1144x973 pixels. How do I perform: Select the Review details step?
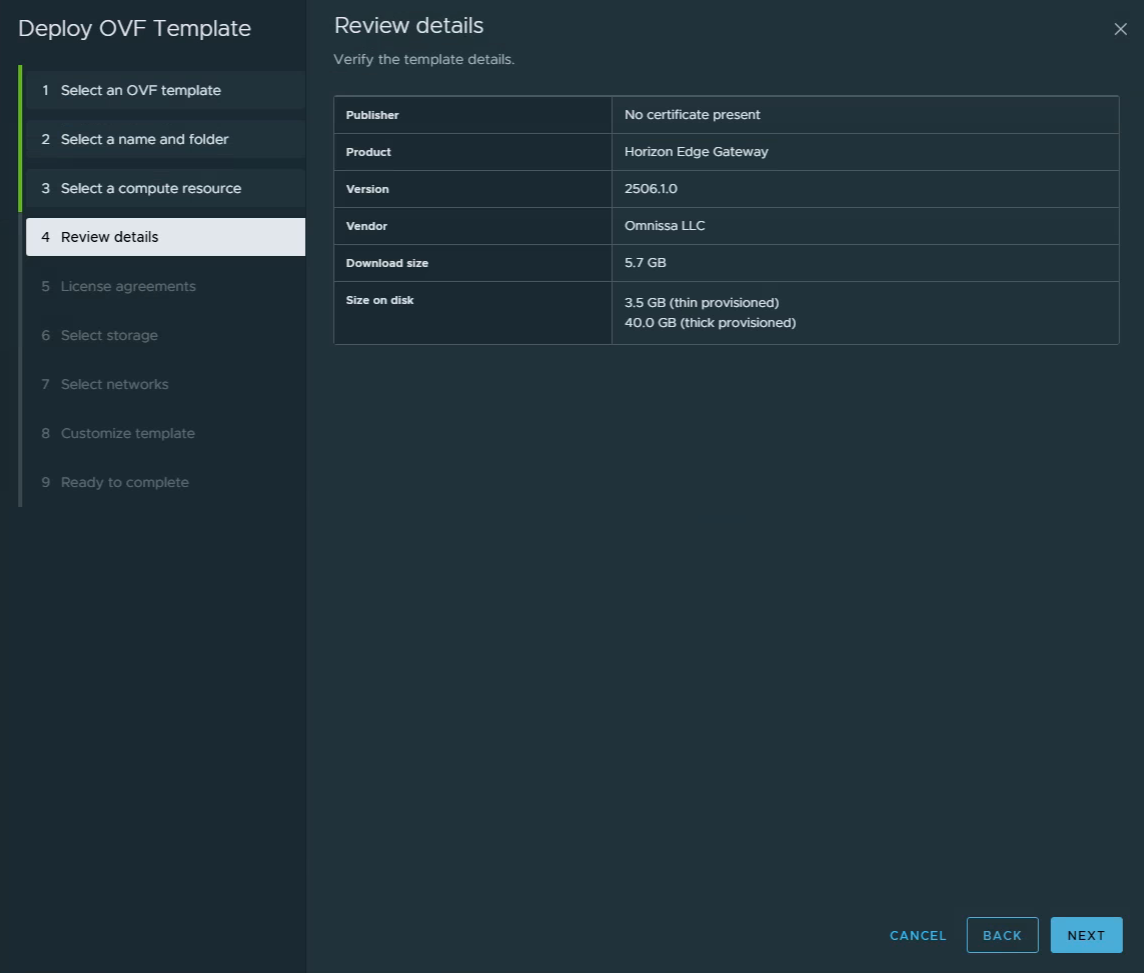(x=110, y=237)
